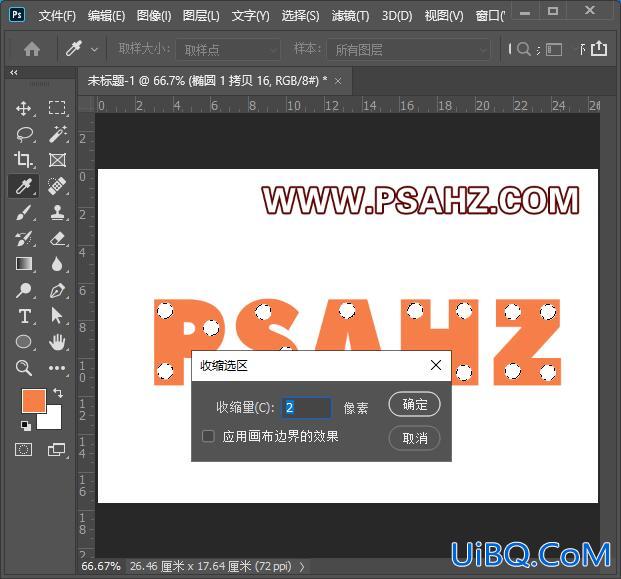The image size is (621, 579).
Task: Click the contract amount input field
Action: 306,408
